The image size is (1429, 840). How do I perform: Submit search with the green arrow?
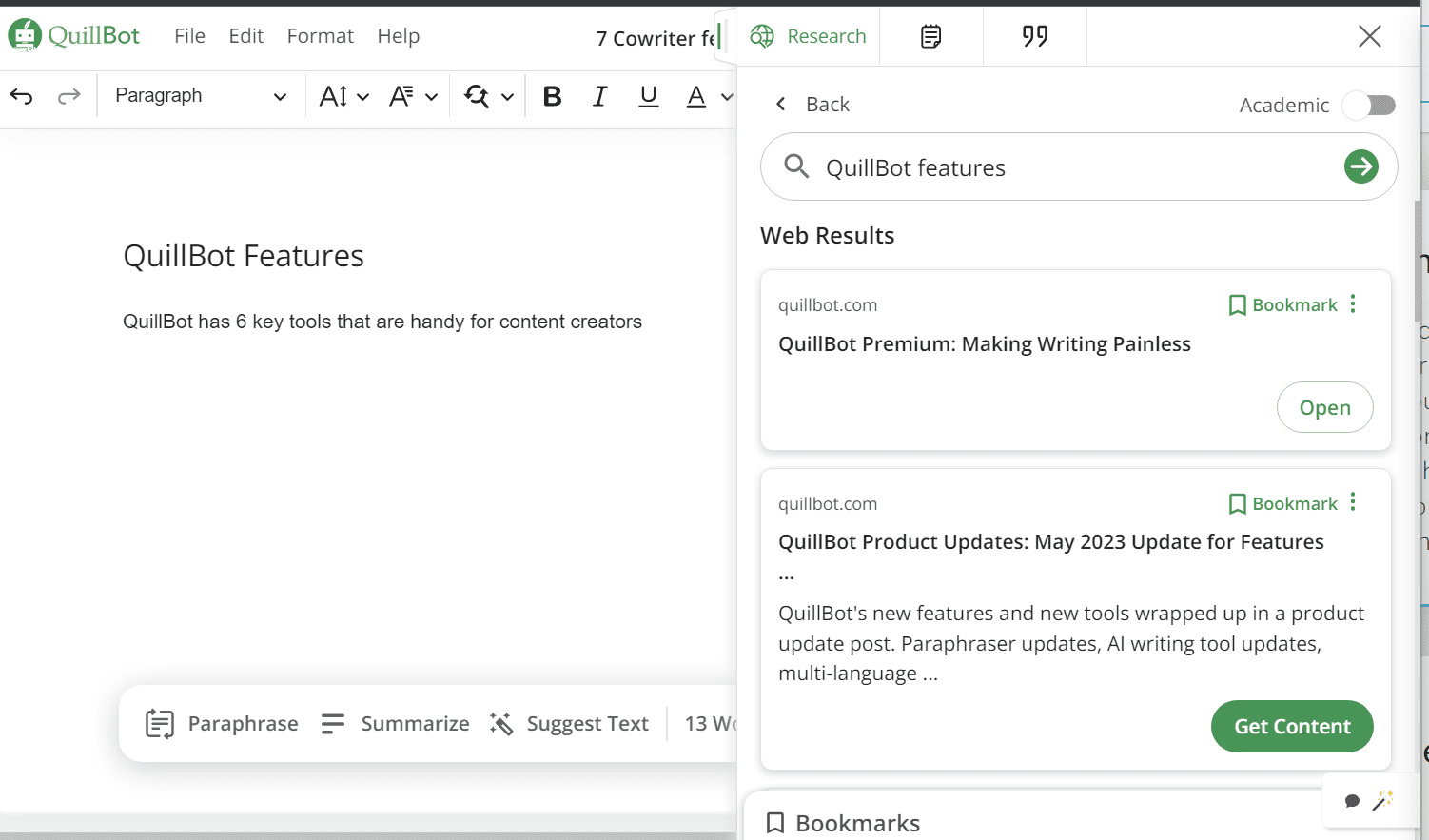1361,166
